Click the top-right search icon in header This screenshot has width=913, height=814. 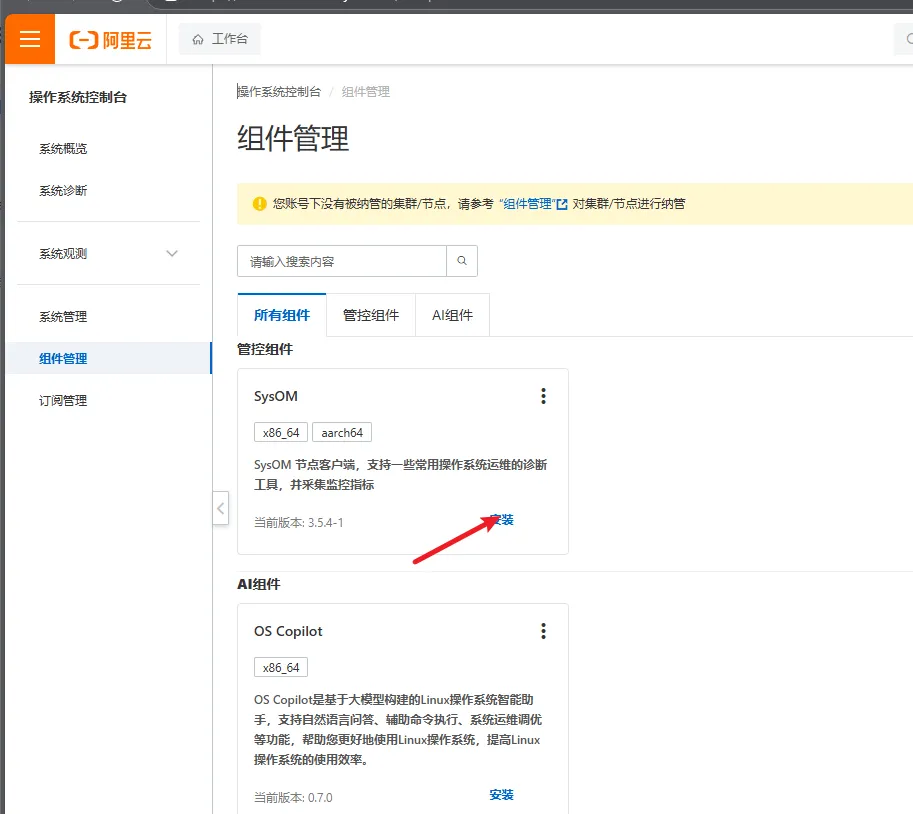(x=908, y=39)
